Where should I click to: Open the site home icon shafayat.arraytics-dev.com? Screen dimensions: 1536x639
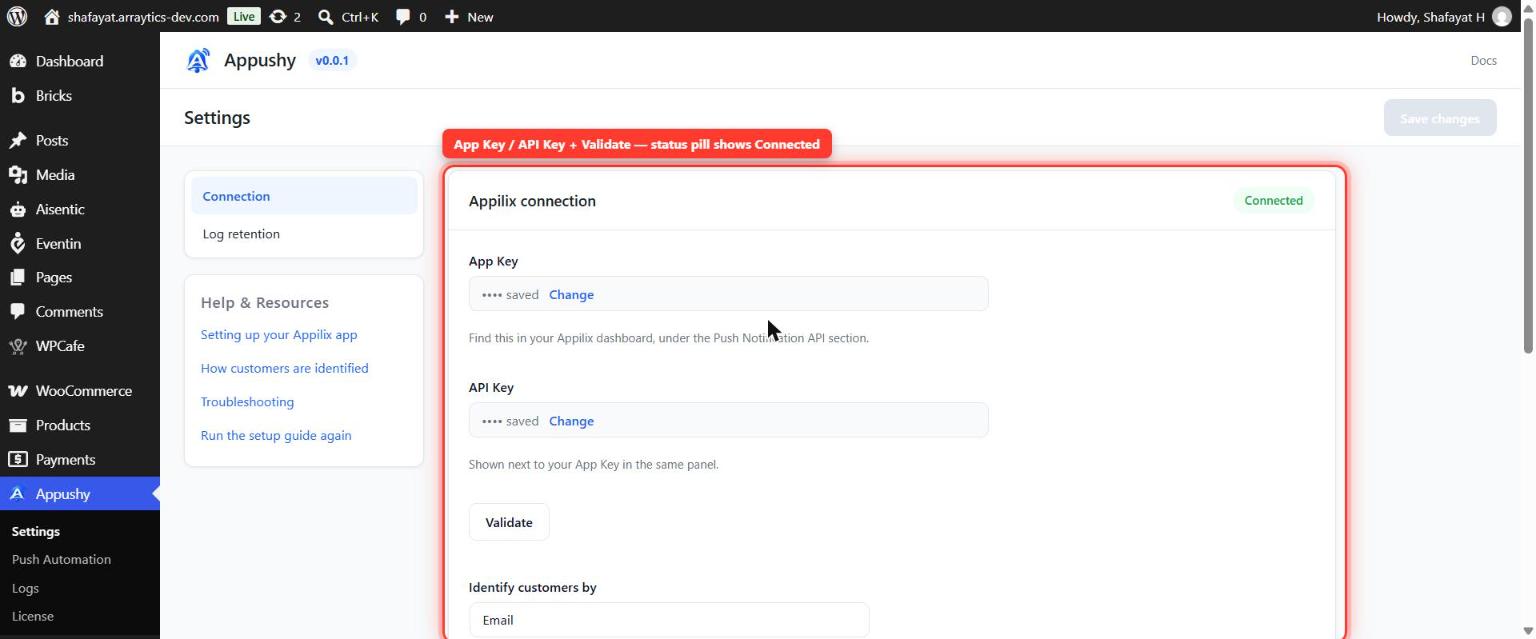tap(53, 16)
